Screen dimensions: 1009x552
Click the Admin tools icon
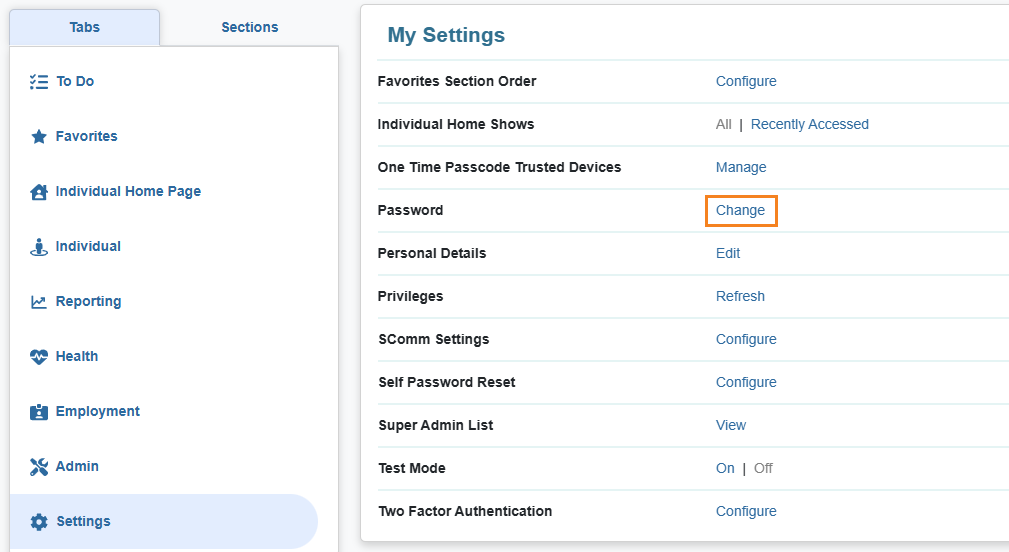[39, 467]
